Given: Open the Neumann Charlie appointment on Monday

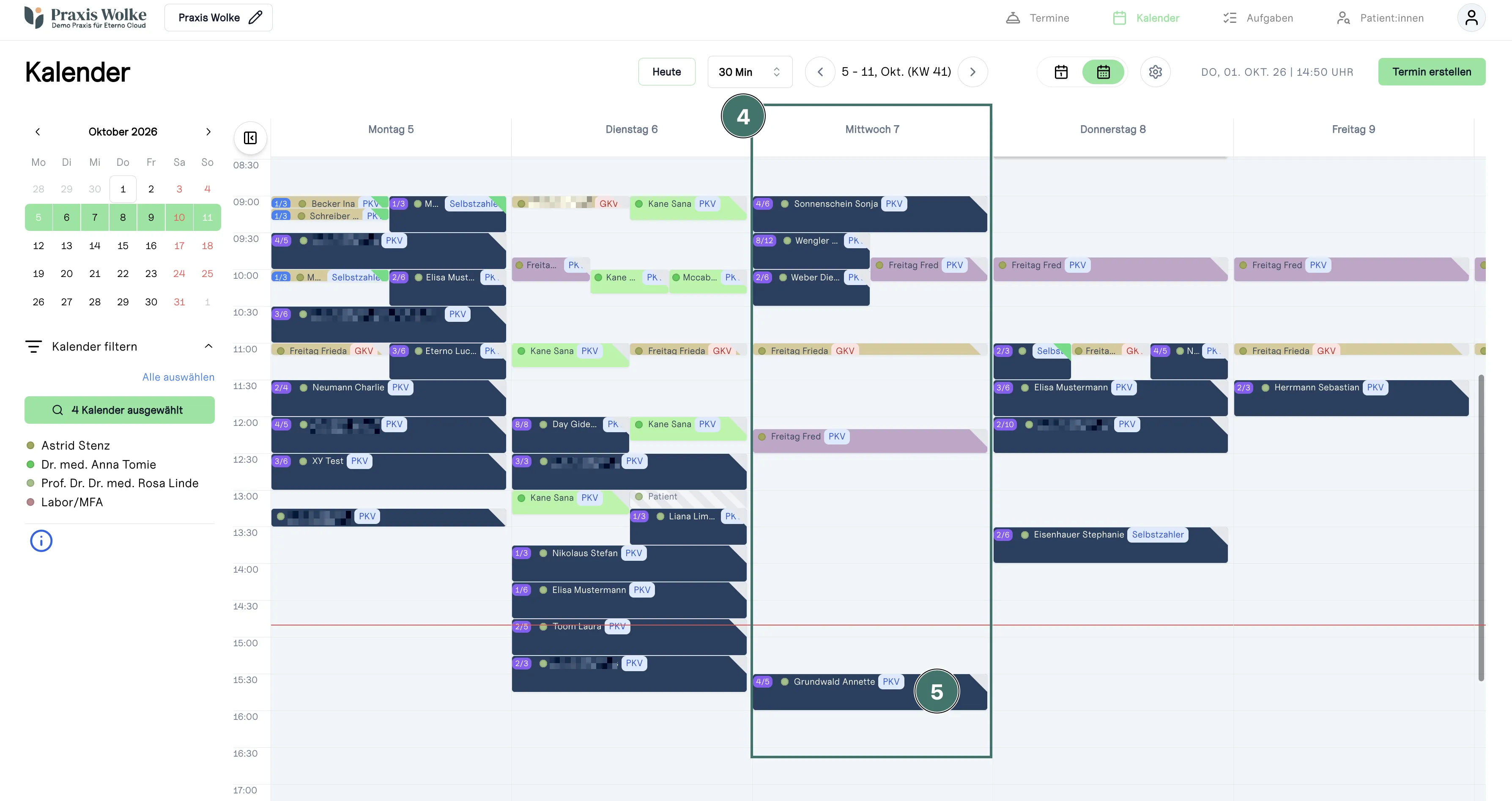Looking at the screenshot, I should [x=388, y=398].
